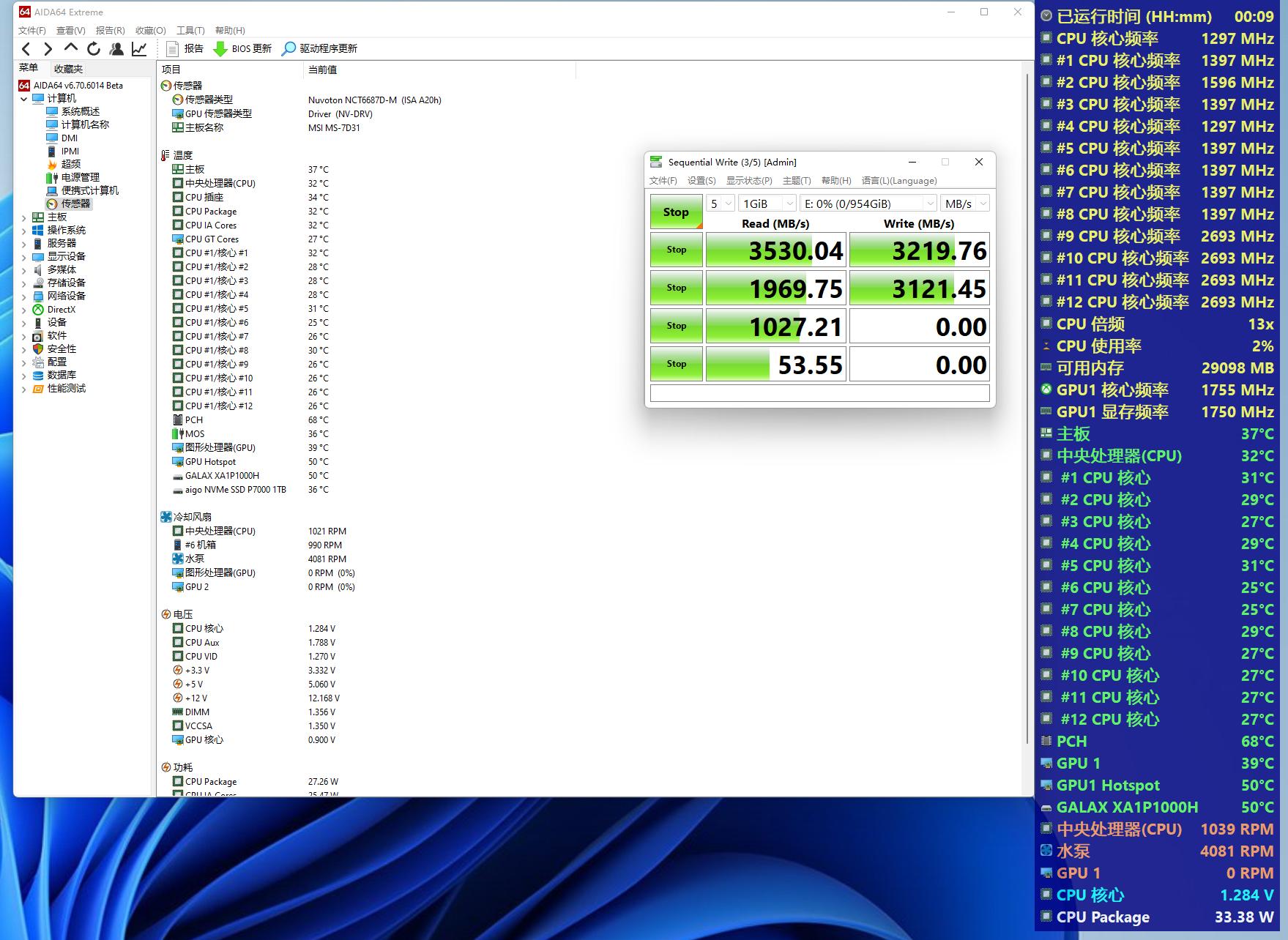This screenshot has width=1288, height=940.
Task: Click the large Stop button in CrystalDiskMark
Action: click(676, 212)
